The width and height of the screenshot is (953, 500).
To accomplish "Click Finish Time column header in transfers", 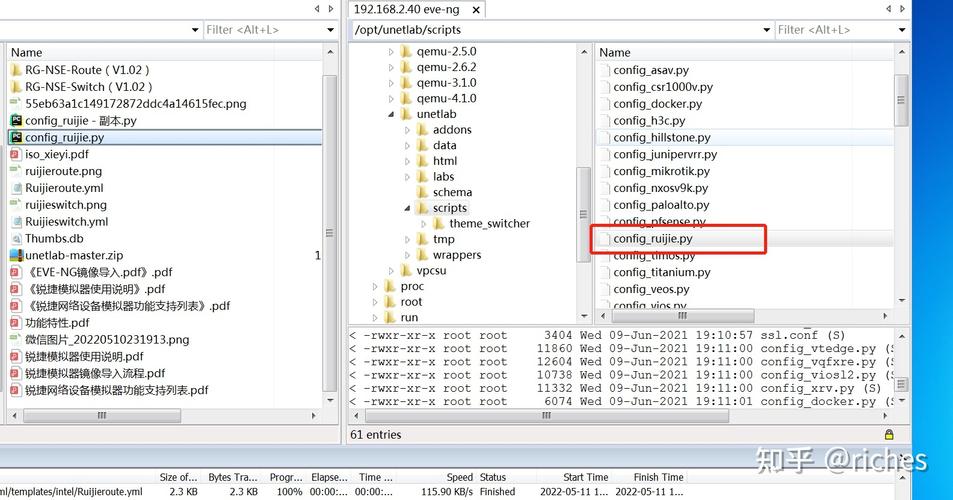I will click(658, 477).
